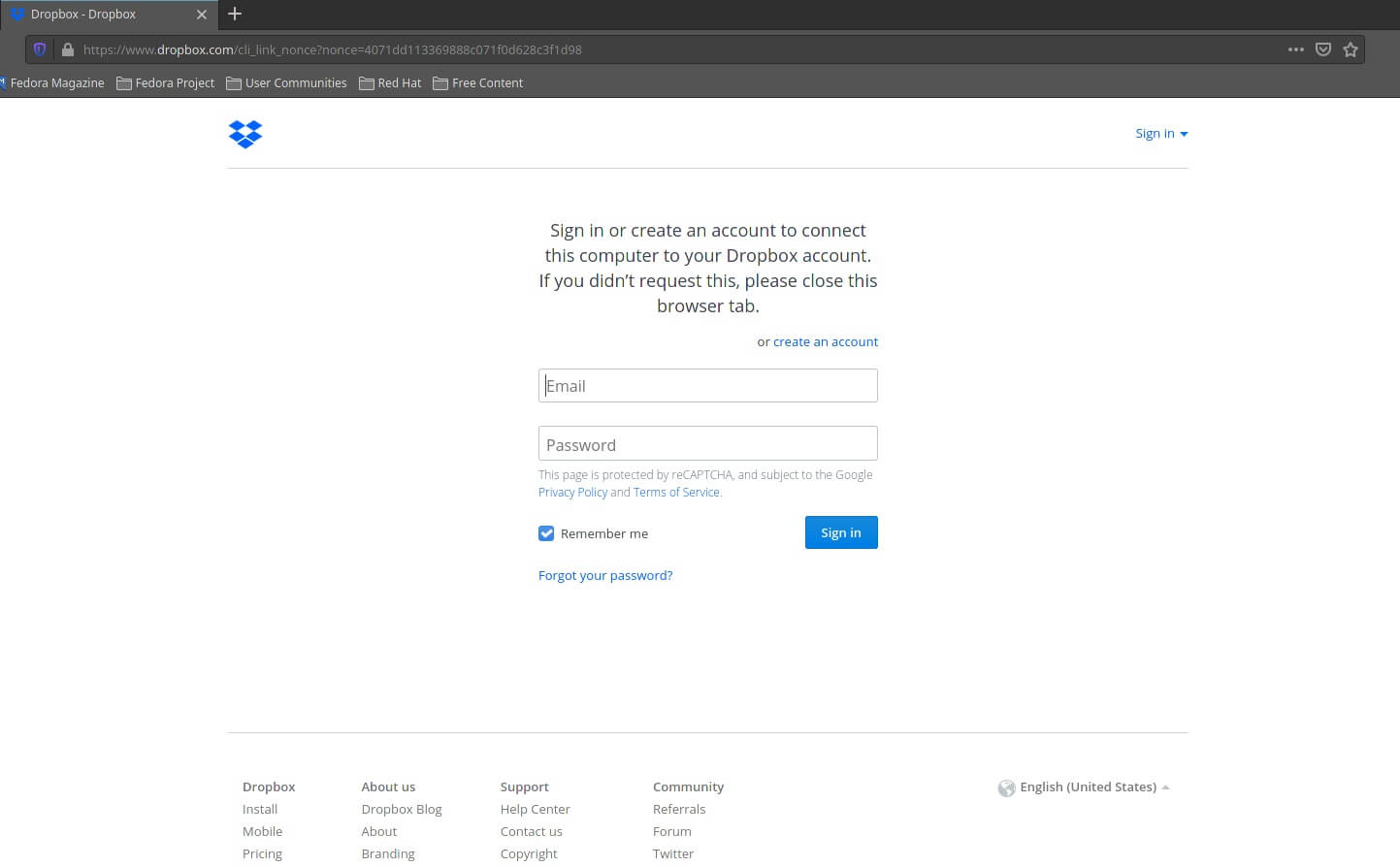Open the Help Center footer link
The height and width of the screenshot is (867, 1400).
535,810
